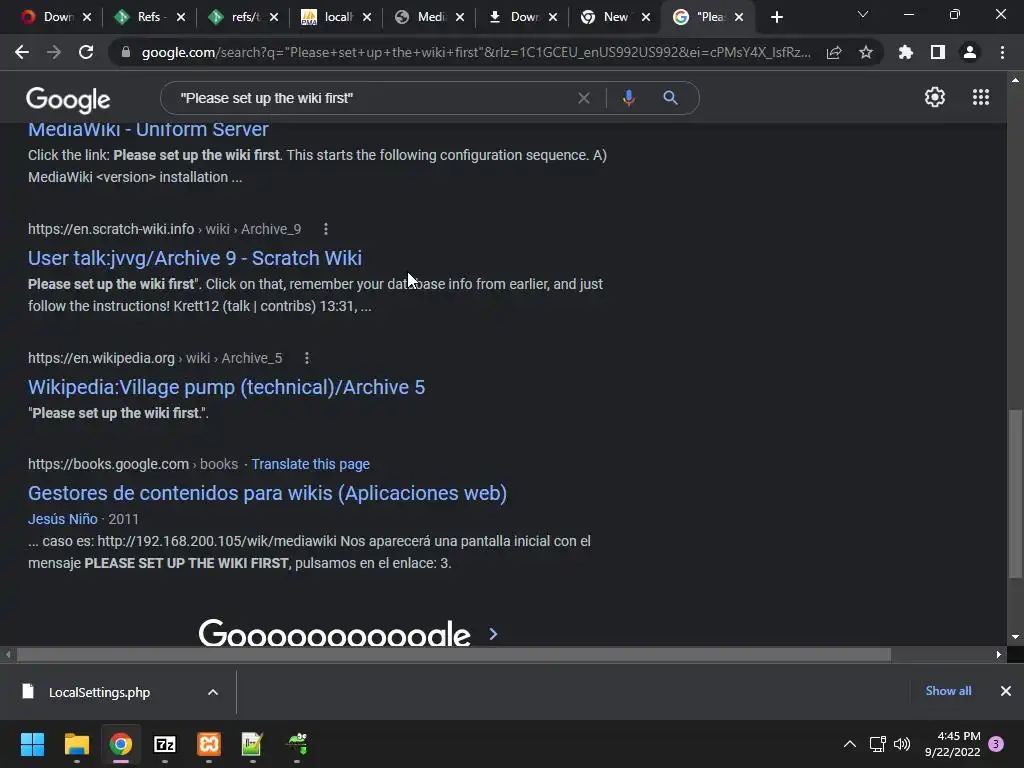Switch to the New Tab tab
This screenshot has width=1024, height=768.
tap(615, 17)
